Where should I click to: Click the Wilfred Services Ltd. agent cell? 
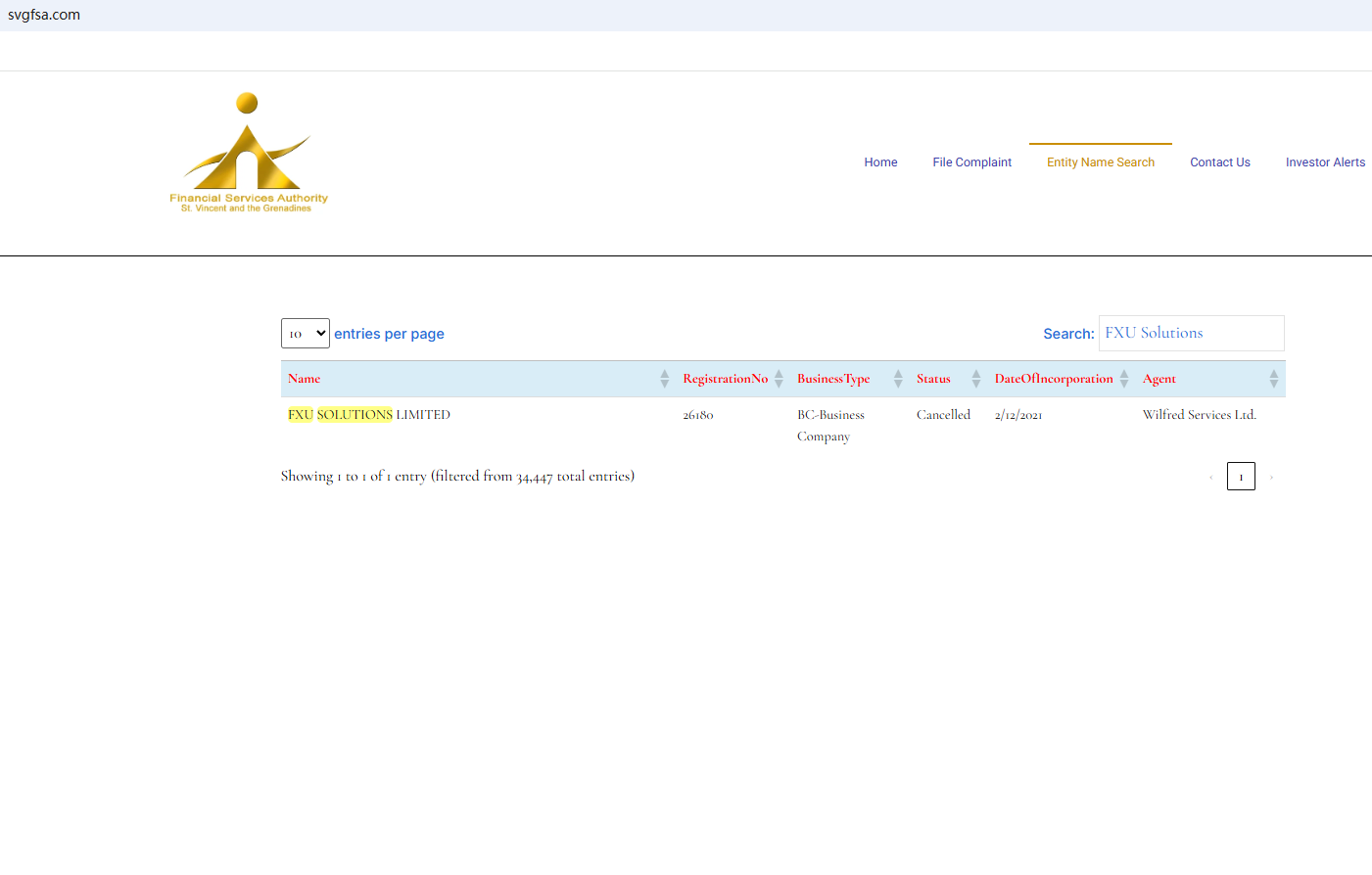1200,415
